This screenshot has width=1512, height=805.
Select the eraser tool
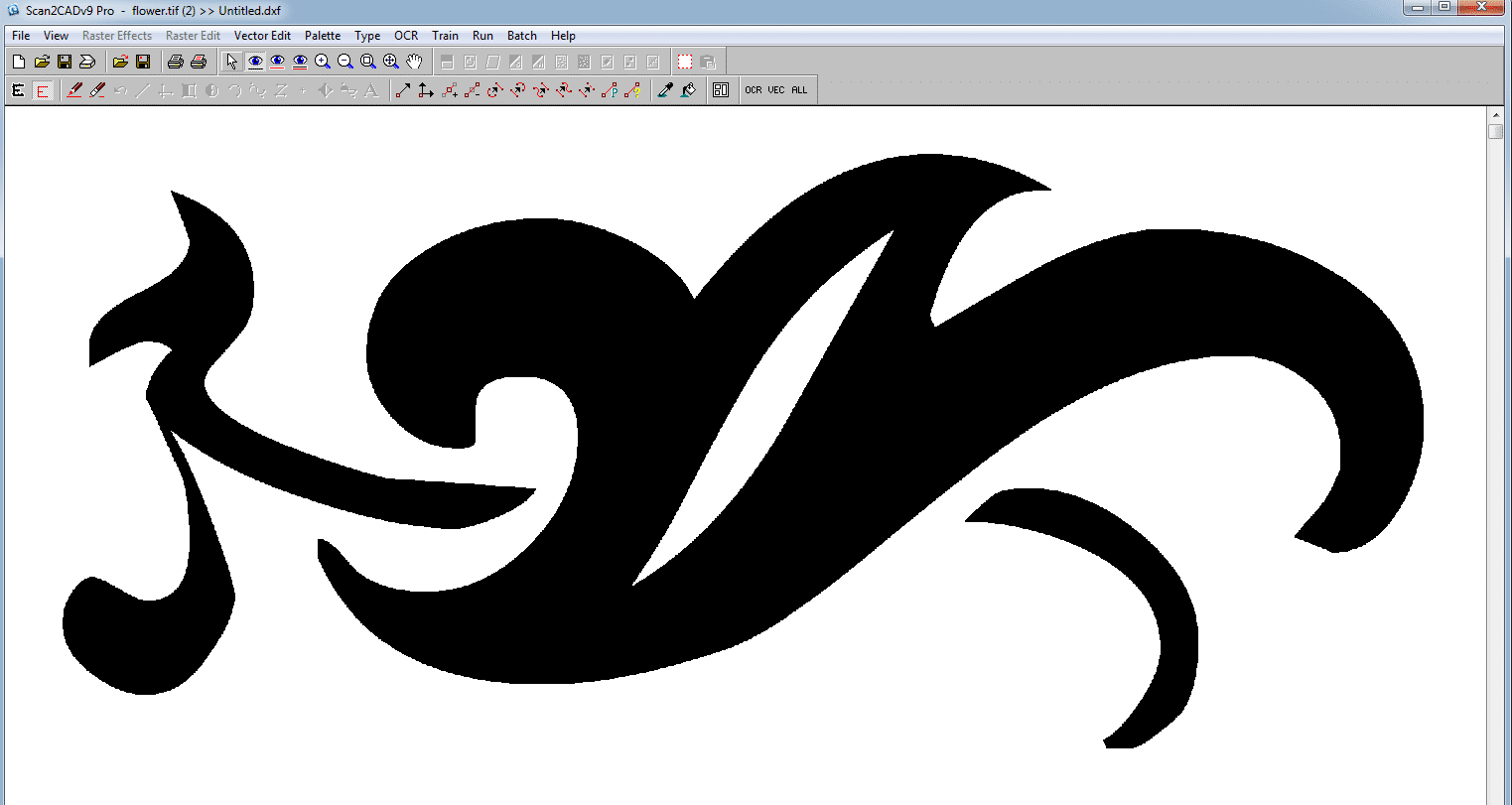(95, 89)
